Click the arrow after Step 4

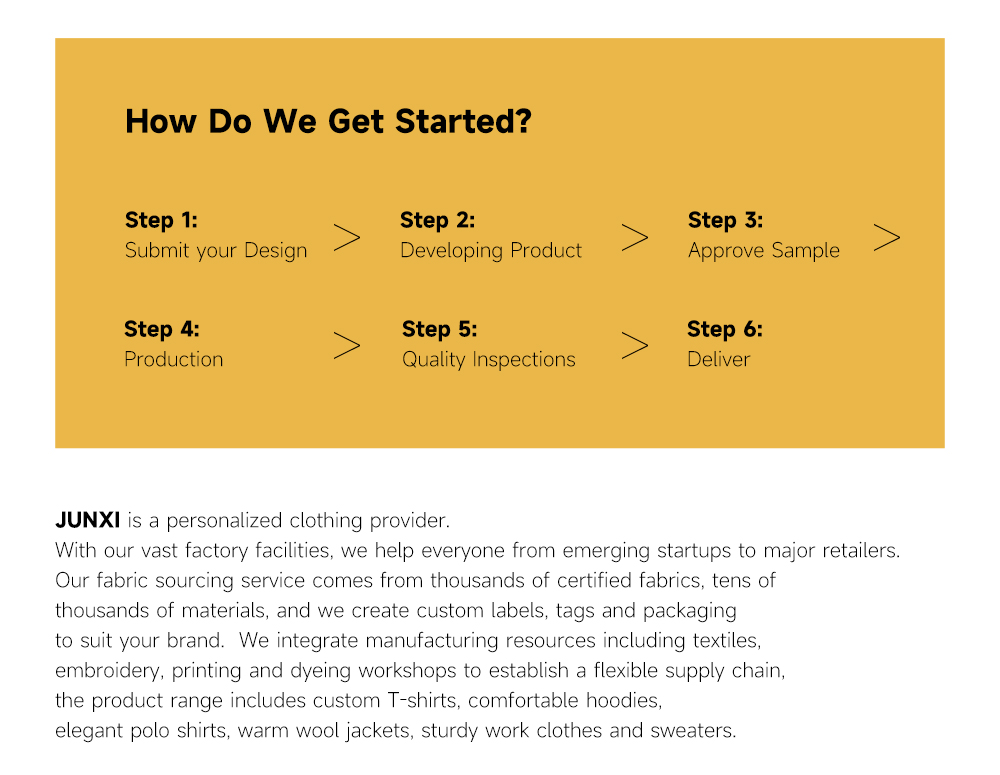(x=347, y=346)
